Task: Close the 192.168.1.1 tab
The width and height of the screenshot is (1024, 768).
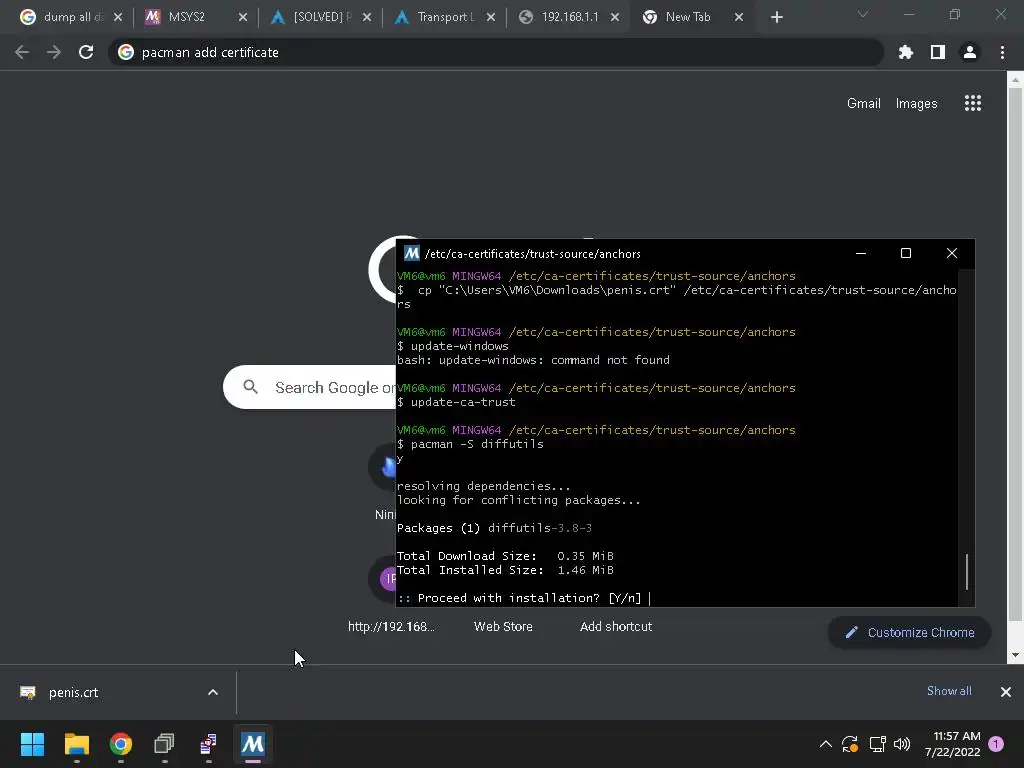Action: 615,18
